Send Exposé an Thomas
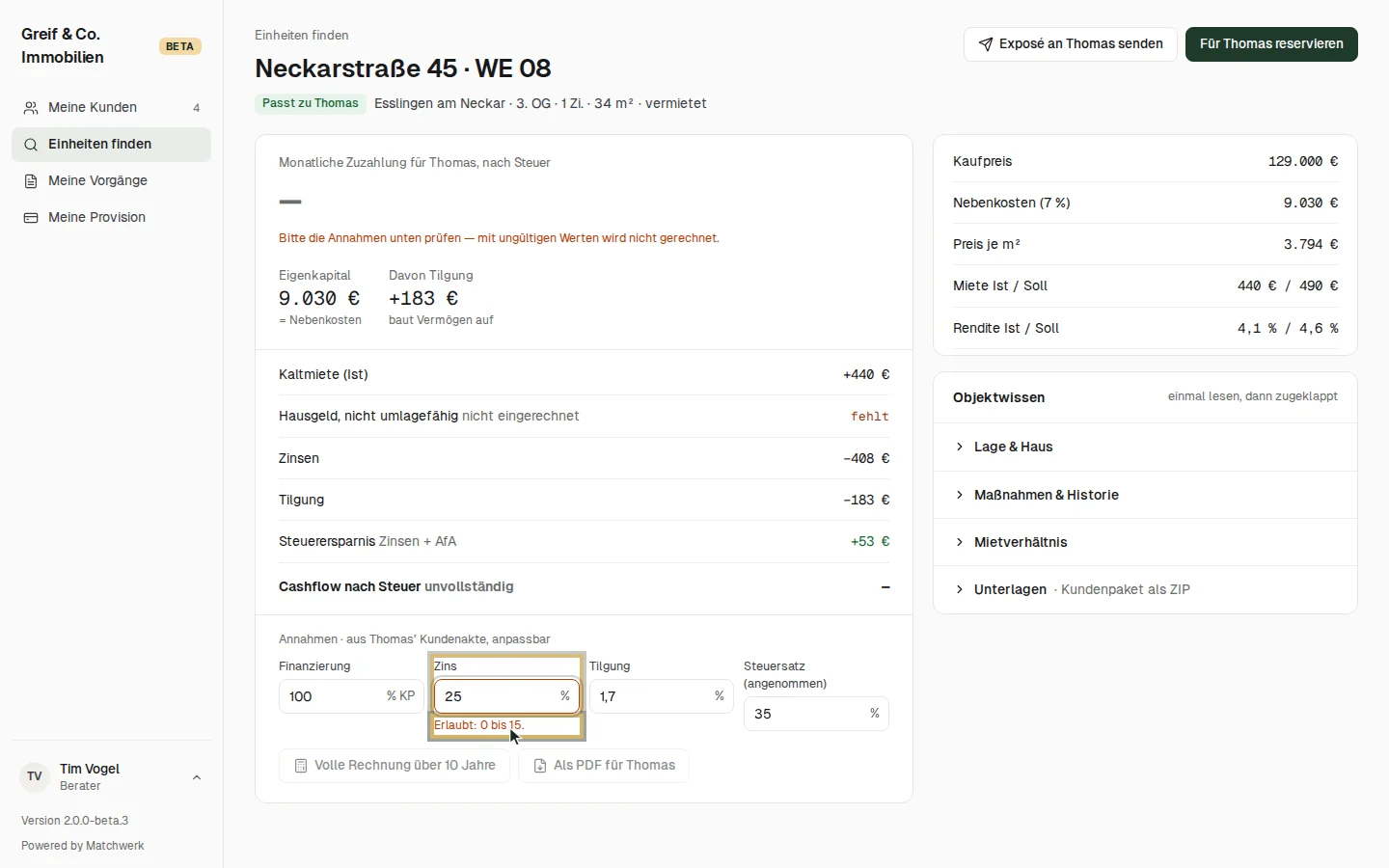 coord(1070,44)
